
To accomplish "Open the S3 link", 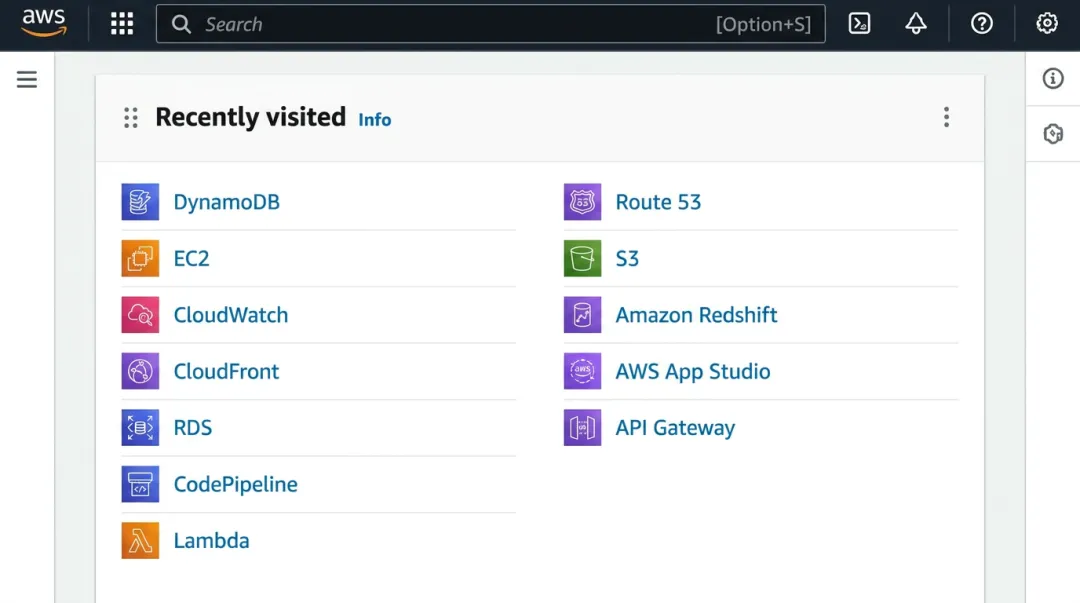I will coord(627,258).
